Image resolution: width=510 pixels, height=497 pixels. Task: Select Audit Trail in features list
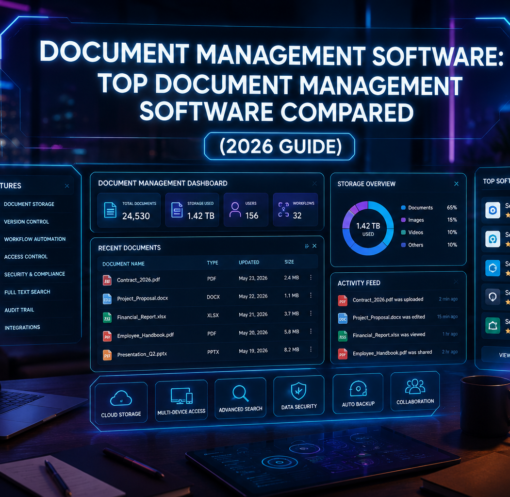pos(19,310)
